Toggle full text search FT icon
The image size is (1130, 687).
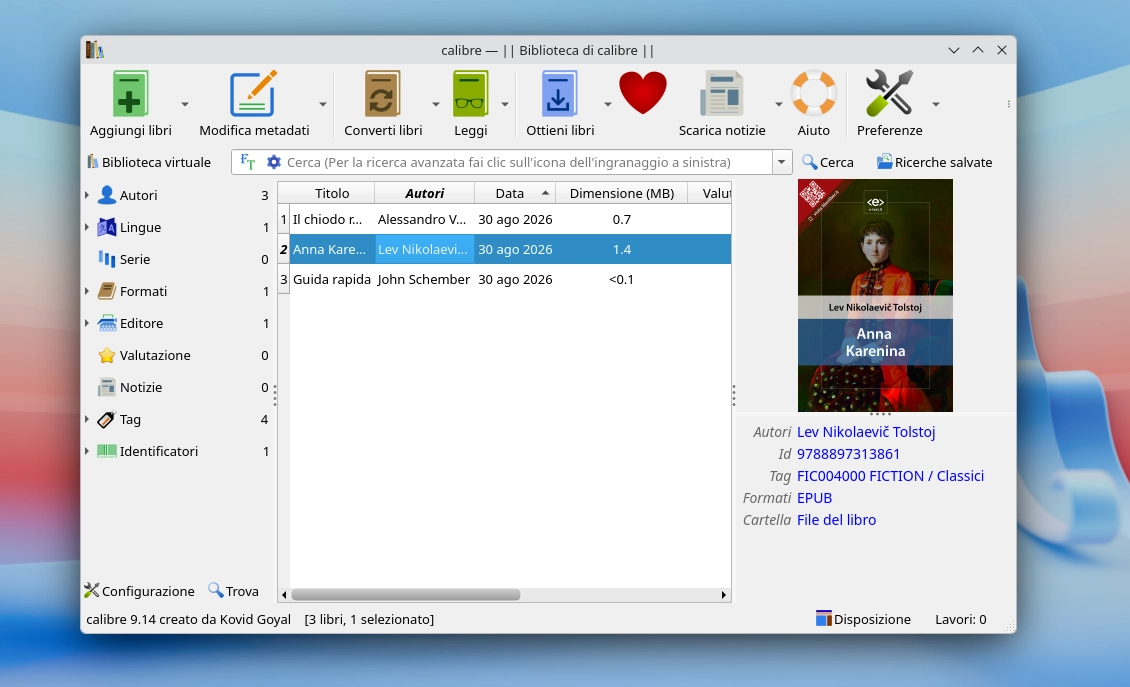(x=247, y=162)
